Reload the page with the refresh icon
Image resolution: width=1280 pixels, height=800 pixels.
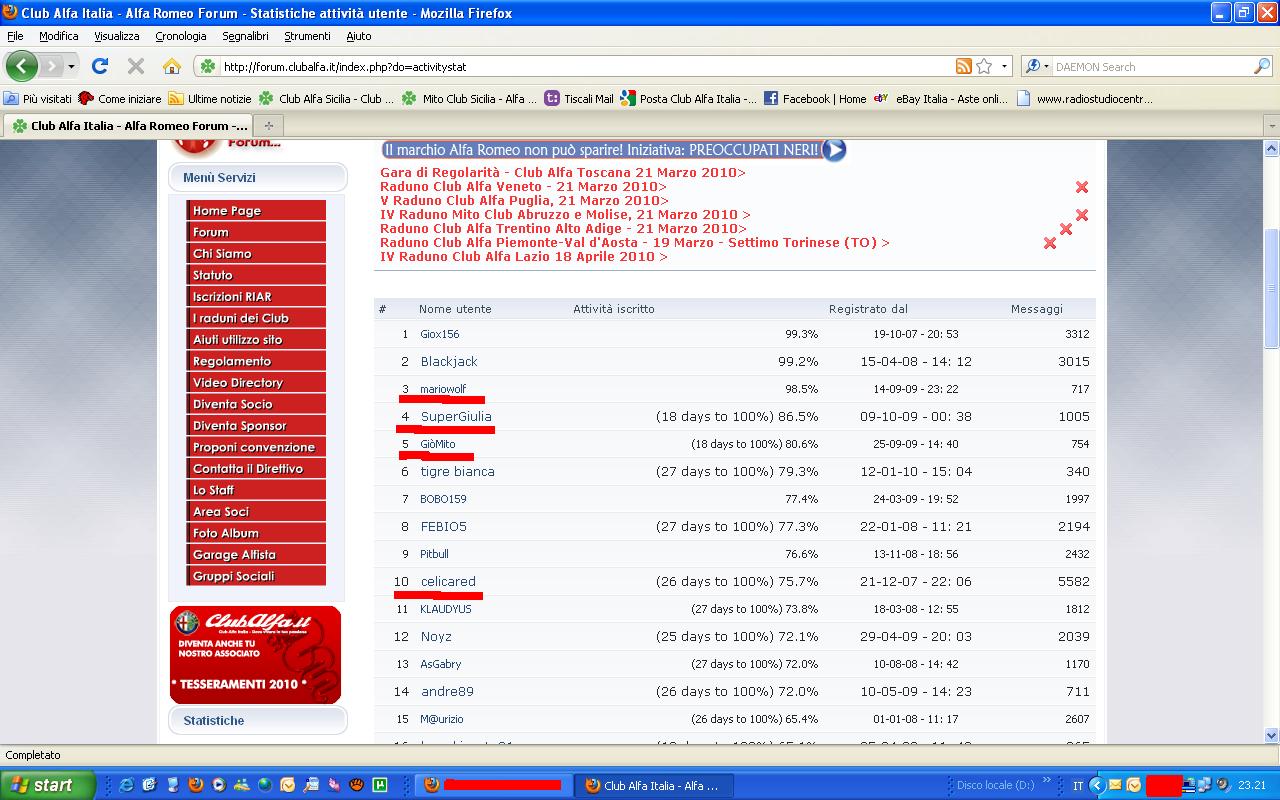100,67
